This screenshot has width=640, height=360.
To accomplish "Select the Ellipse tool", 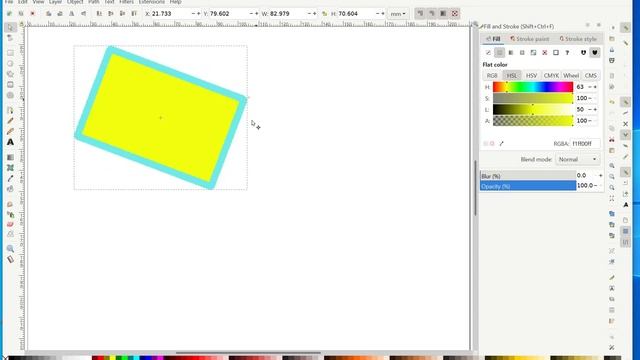I will [x=10, y=64].
